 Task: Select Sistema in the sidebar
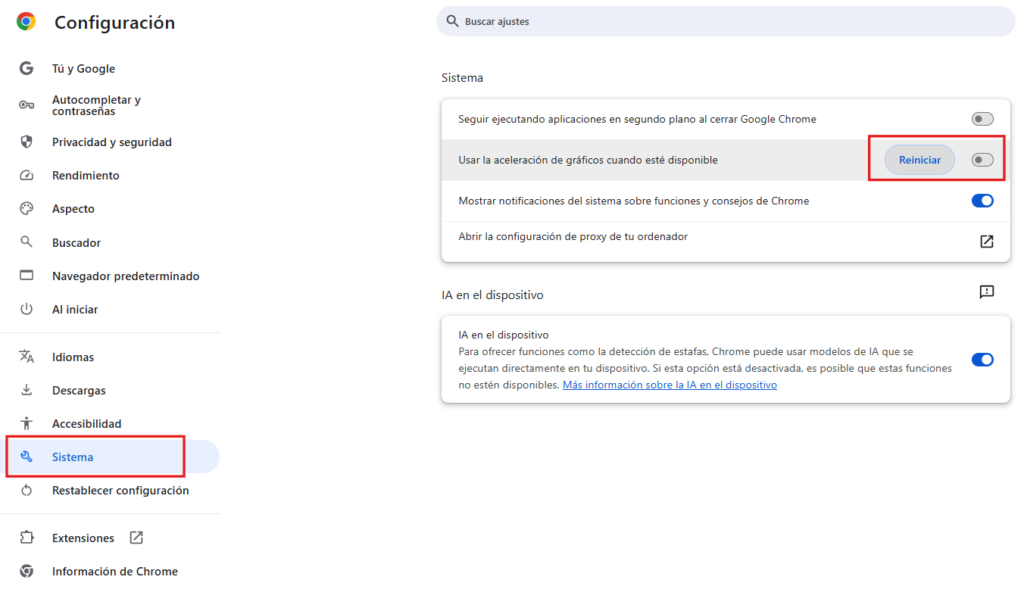pos(112,456)
